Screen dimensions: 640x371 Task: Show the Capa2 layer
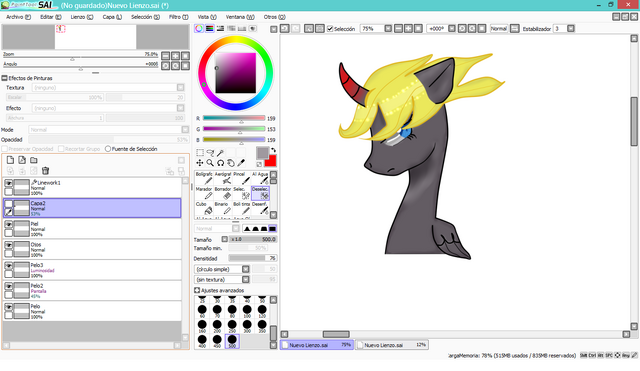pos(9,204)
